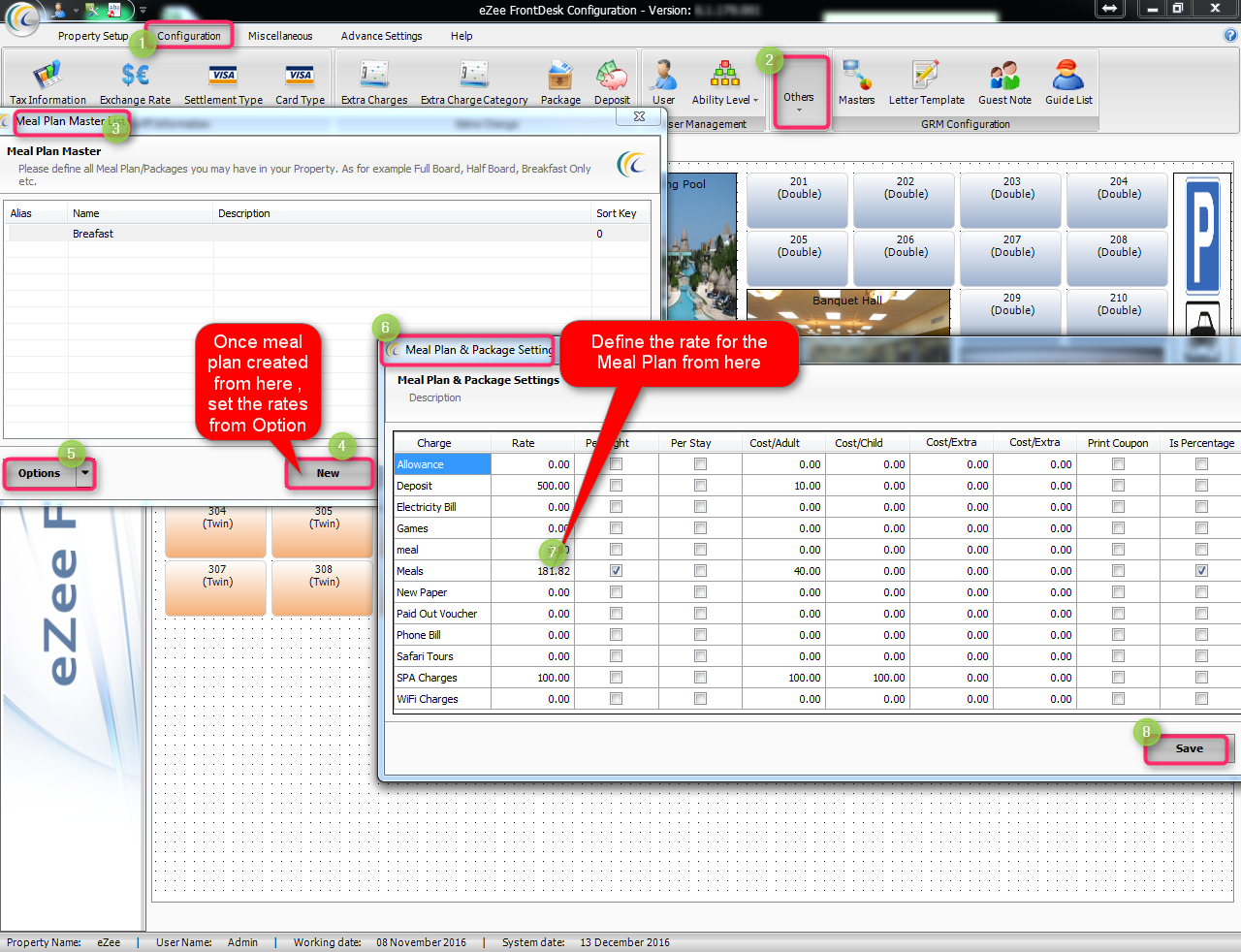Sort by Sort Key column header
The image size is (1241, 952).
click(620, 213)
